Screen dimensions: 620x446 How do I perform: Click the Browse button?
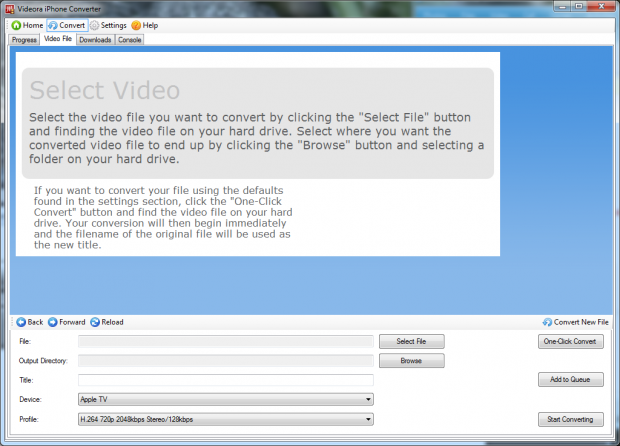point(412,361)
